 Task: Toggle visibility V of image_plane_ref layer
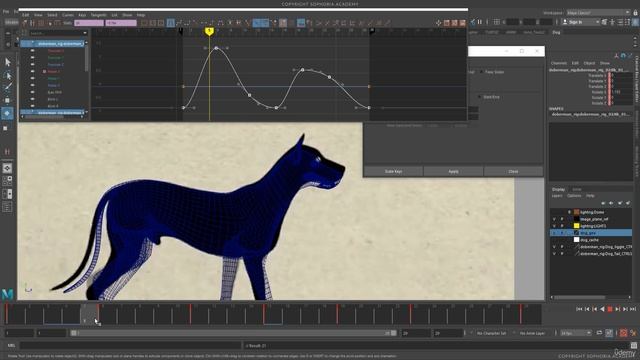(x=554, y=219)
